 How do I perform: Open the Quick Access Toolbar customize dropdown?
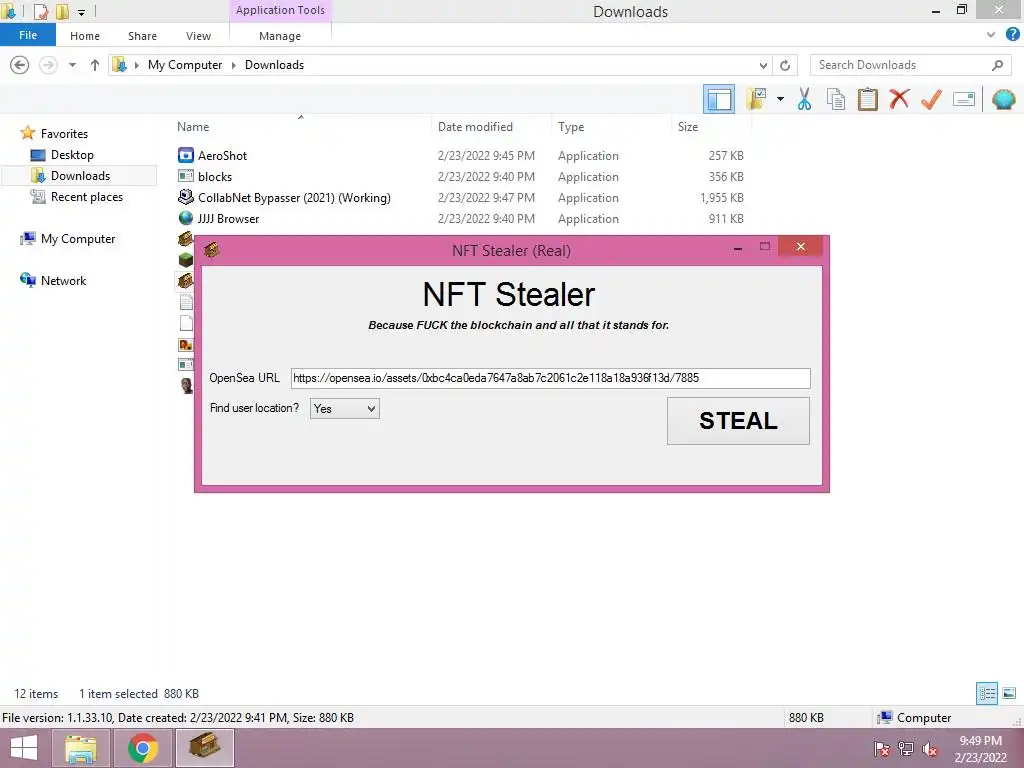coord(82,12)
